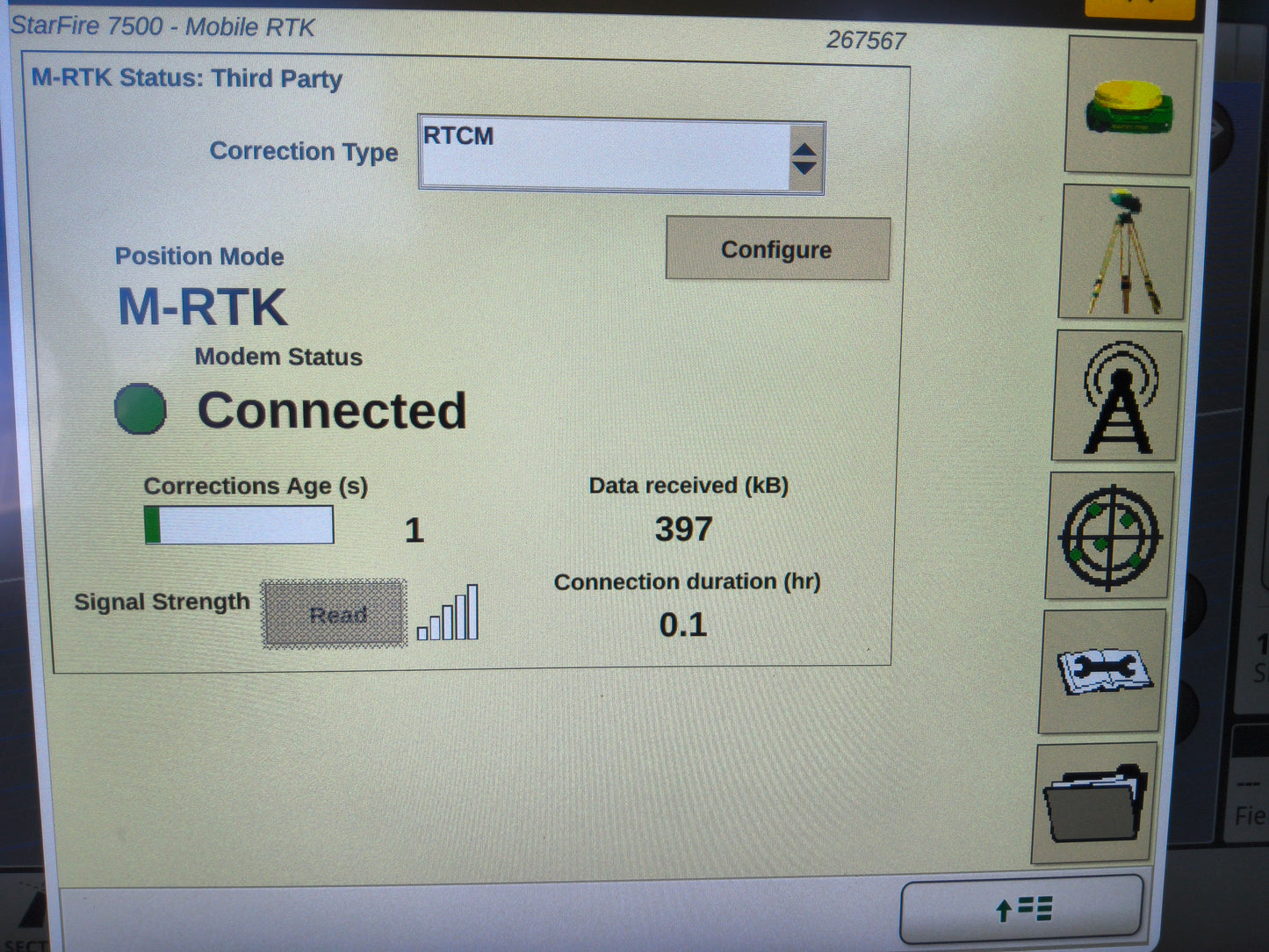This screenshot has width=1269, height=952.
Task: Click the Modem Status label
Action: click(278, 357)
